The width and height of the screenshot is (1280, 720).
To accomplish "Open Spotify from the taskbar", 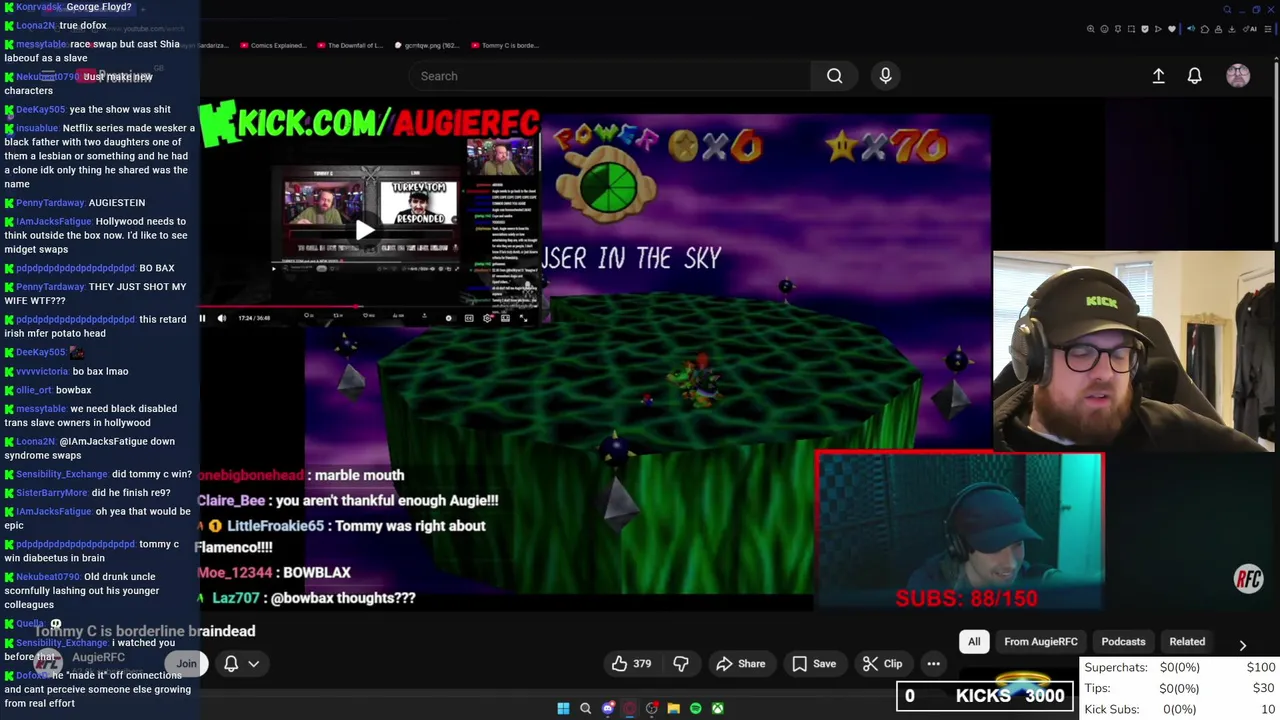I will [x=695, y=709].
